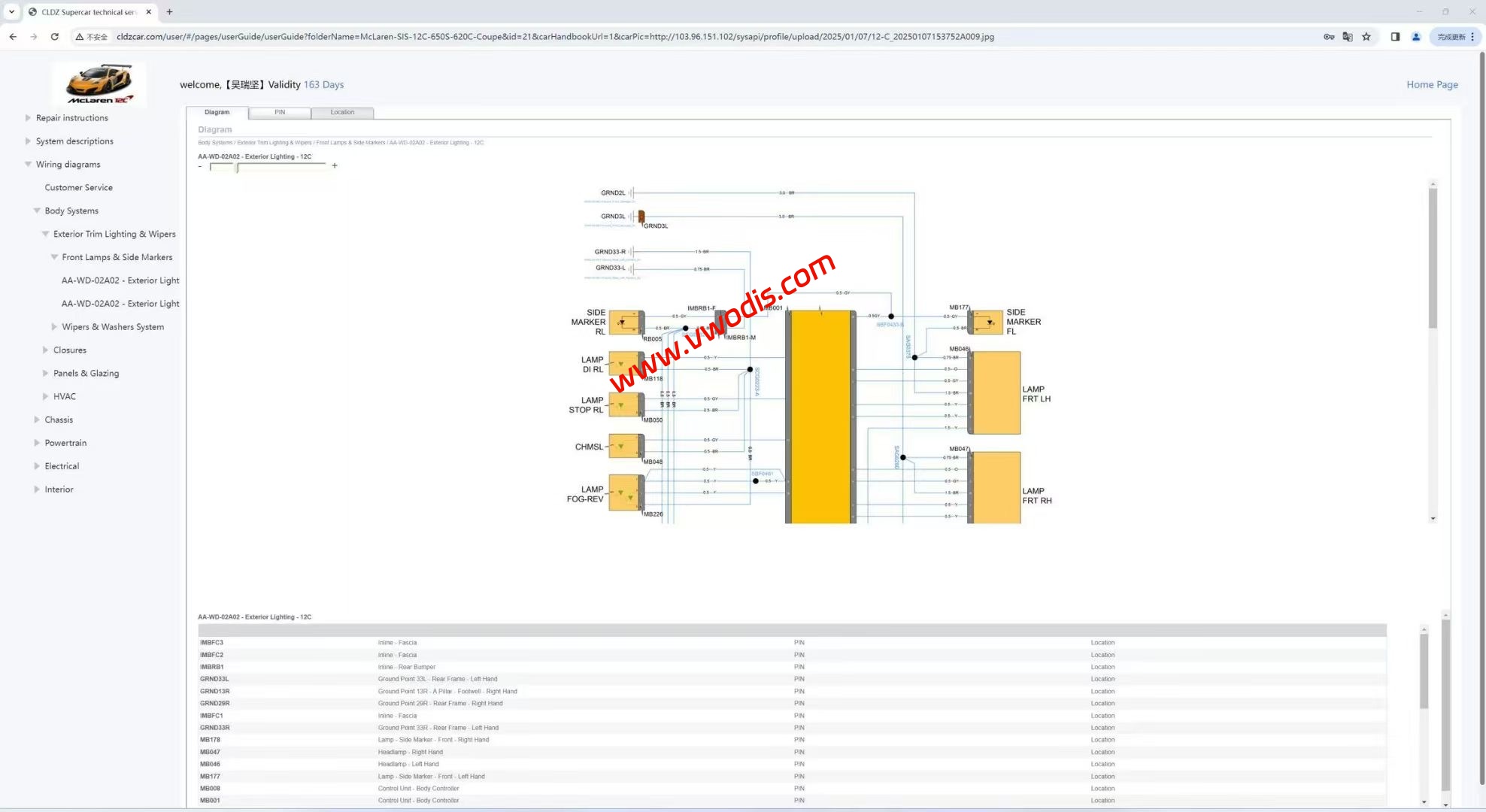
Task: Expand the Interior node
Action: [x=37, y=489]
